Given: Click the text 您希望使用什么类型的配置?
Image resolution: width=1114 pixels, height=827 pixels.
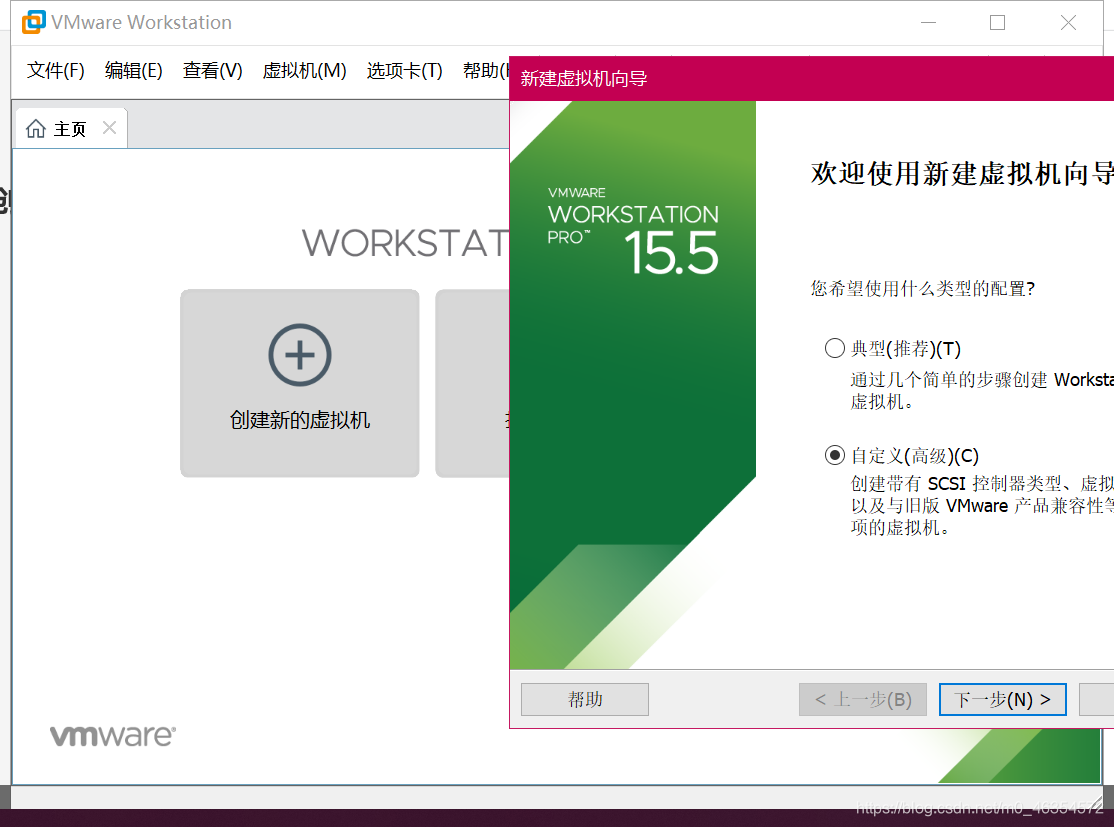Looking at the screenshot, I should [x=923, y=288].
